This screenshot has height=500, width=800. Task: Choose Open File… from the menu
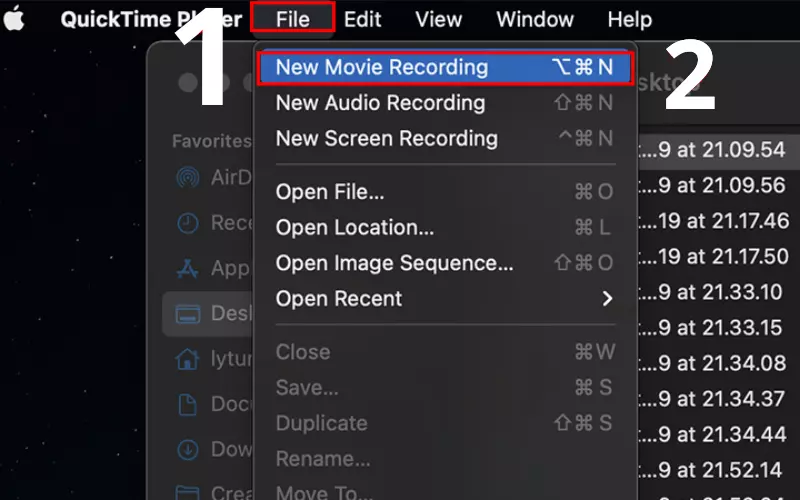click(x=444, y=192)
